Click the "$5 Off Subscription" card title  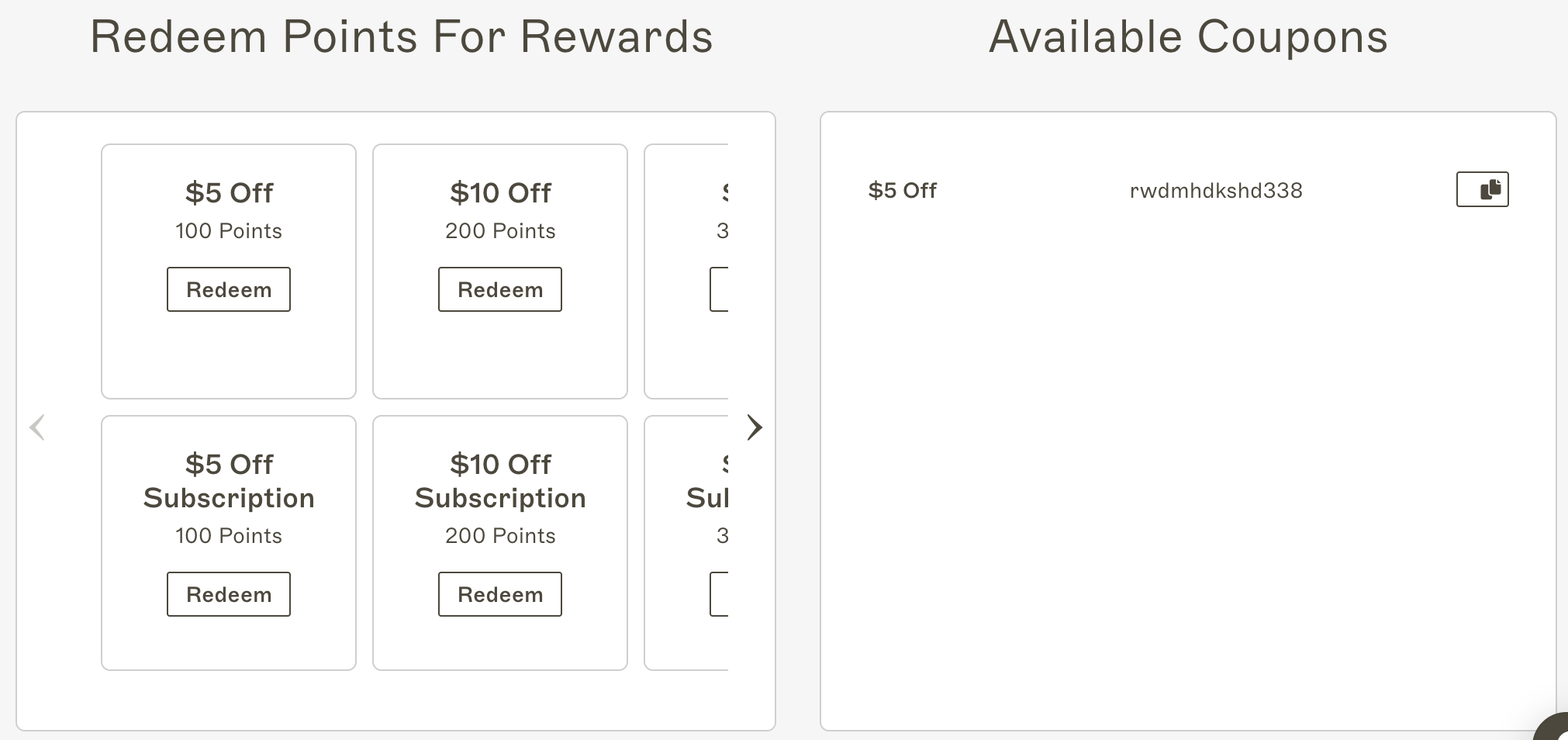(x=229, y=481)
